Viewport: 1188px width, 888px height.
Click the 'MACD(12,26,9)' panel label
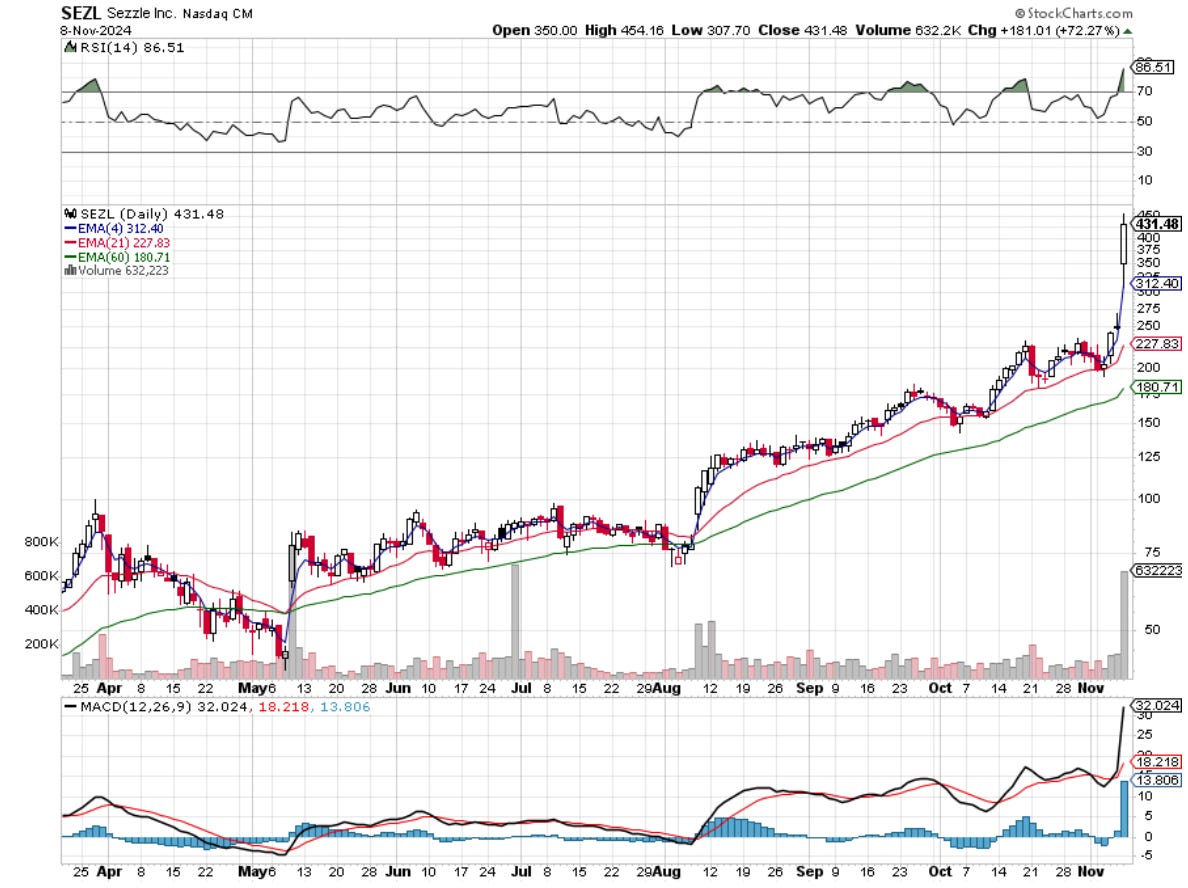(x=136, y=707)
